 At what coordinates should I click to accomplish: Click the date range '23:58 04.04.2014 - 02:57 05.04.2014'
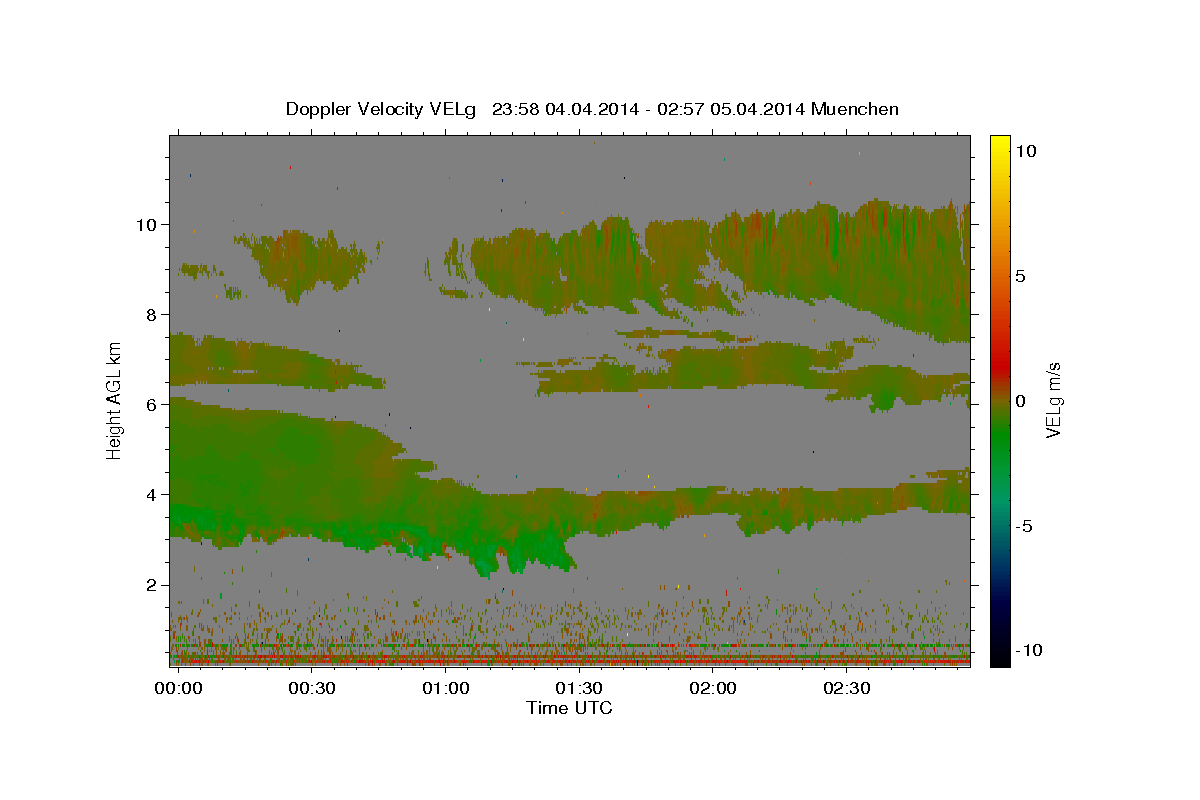[650, 109]
